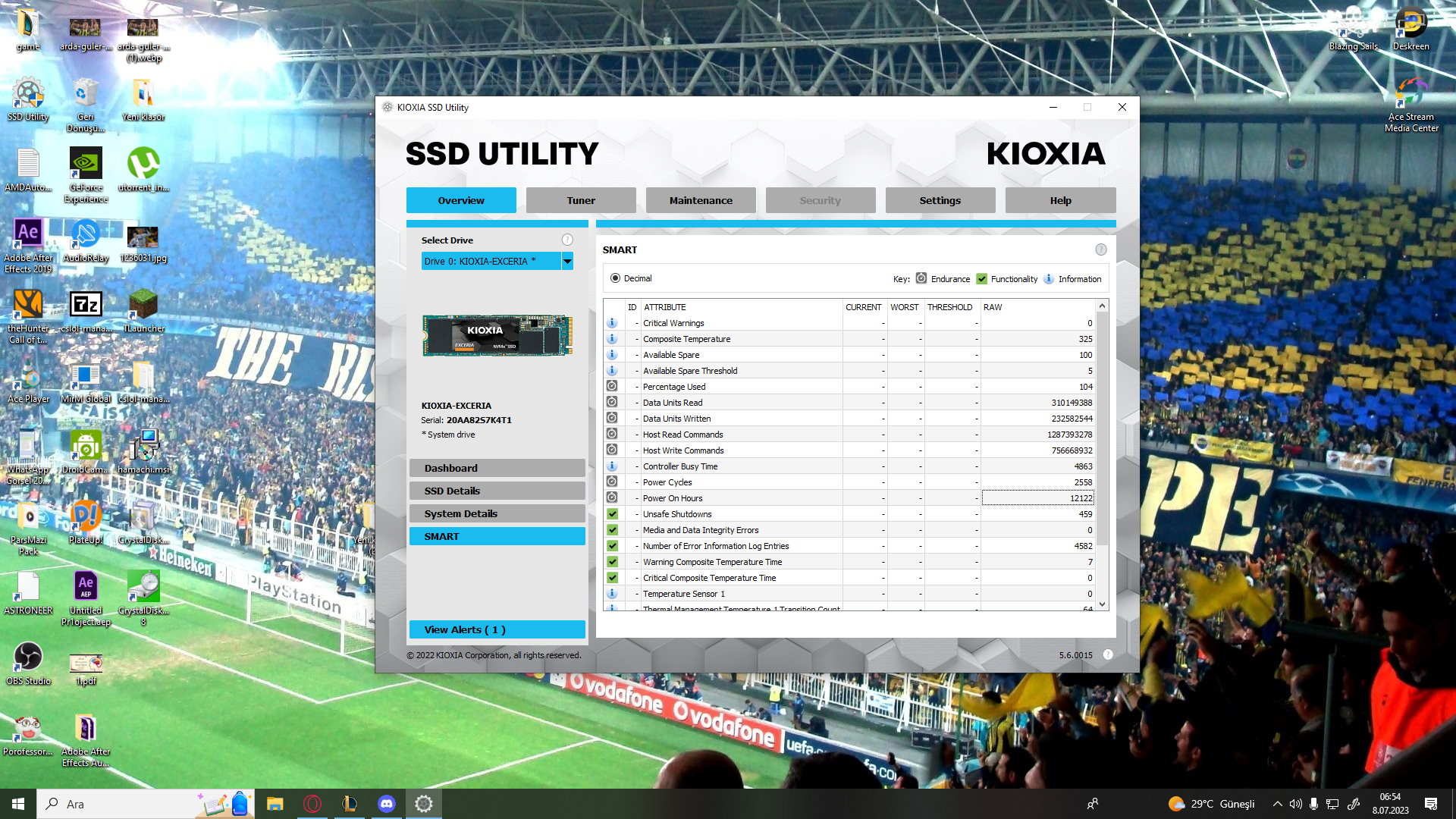Viewport: 1456px width, 819px height.
Task: Select the Composite Temperature row
Action: pyautogui.click(x=850, y=339)
